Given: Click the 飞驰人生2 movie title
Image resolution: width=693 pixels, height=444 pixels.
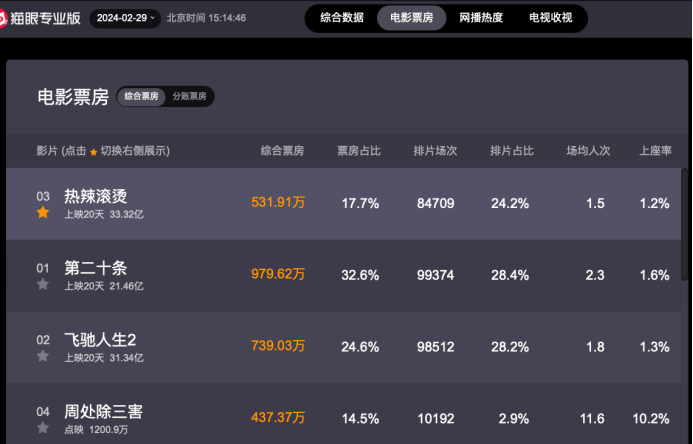Looking at the screenshot, I should [100, 339].
